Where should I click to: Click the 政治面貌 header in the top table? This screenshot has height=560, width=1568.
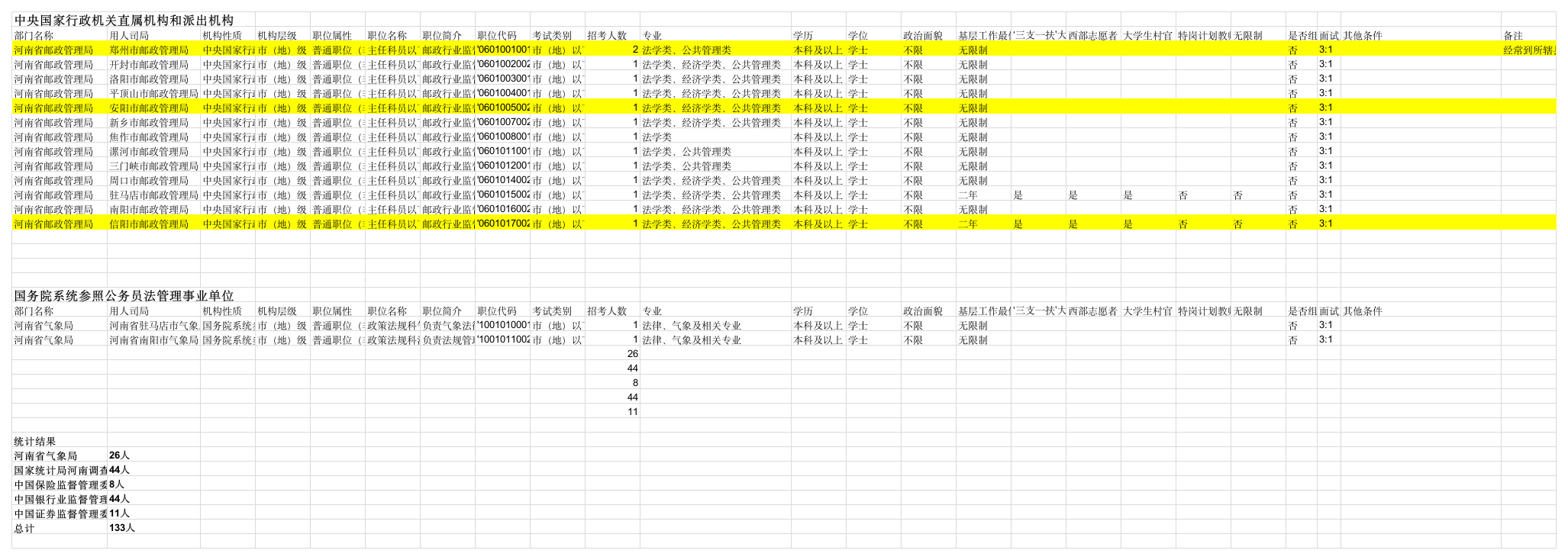(x=928, y=35)
